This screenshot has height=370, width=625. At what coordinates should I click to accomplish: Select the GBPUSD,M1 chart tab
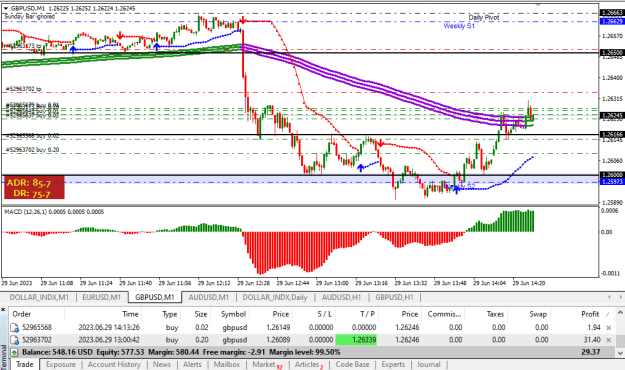(x=155, y=297)
